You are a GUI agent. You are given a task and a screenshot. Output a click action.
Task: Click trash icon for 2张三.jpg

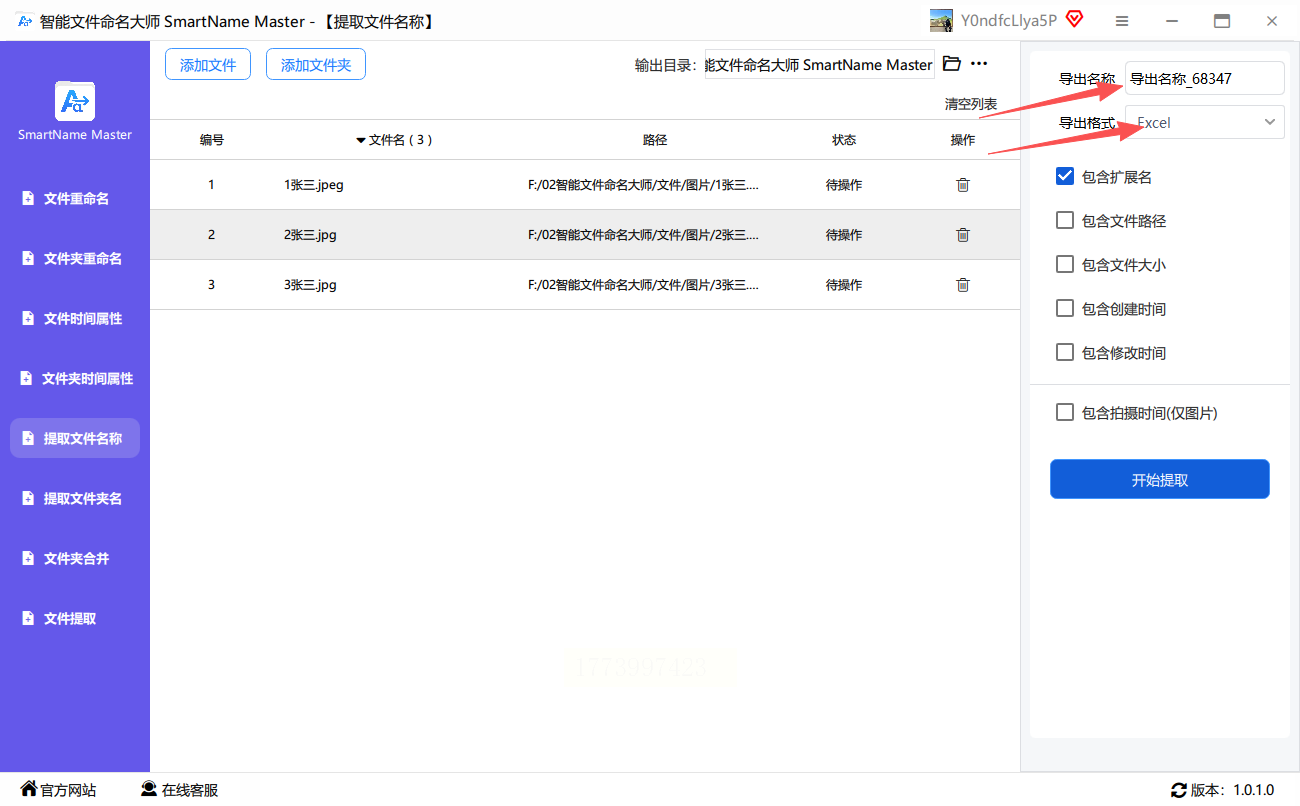(962, 235)
